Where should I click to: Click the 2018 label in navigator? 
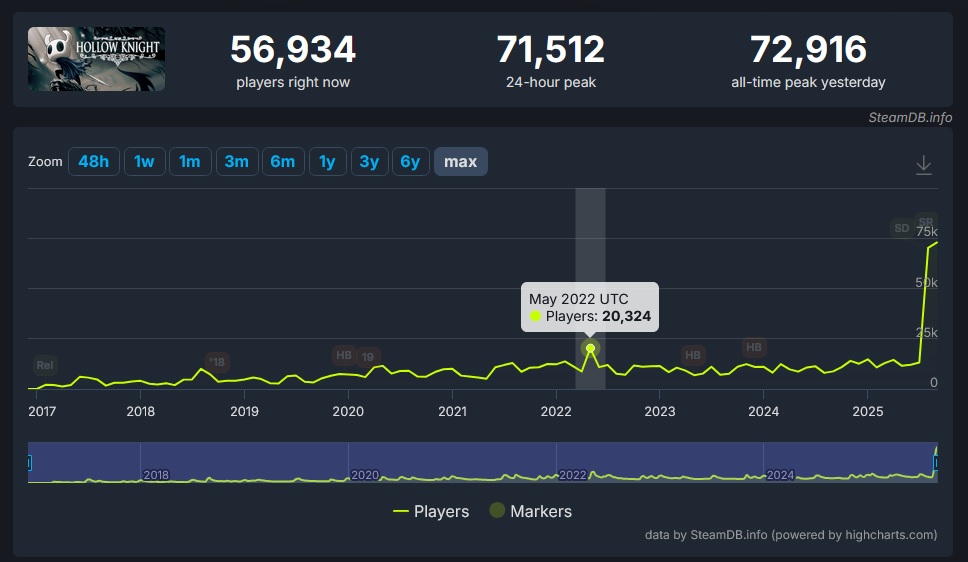156,475
